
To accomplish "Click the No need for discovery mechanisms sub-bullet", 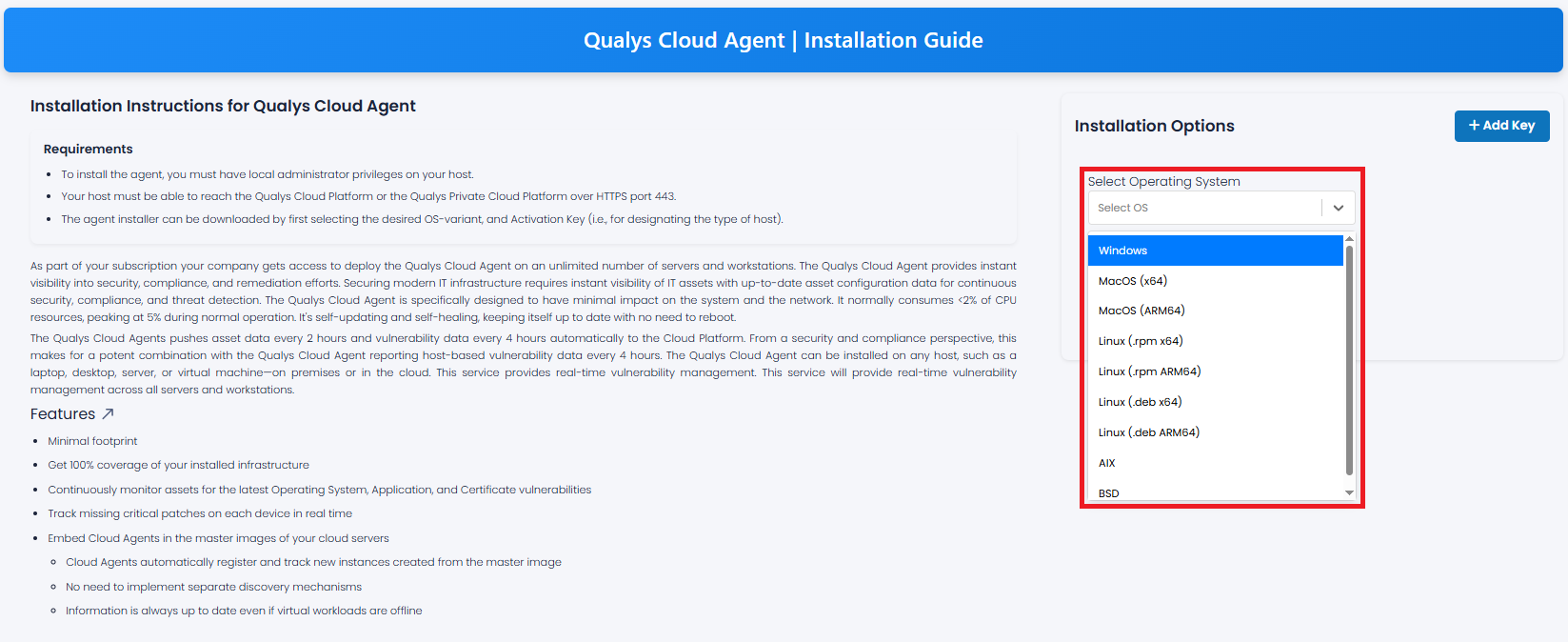I will (x=213, y=587).
